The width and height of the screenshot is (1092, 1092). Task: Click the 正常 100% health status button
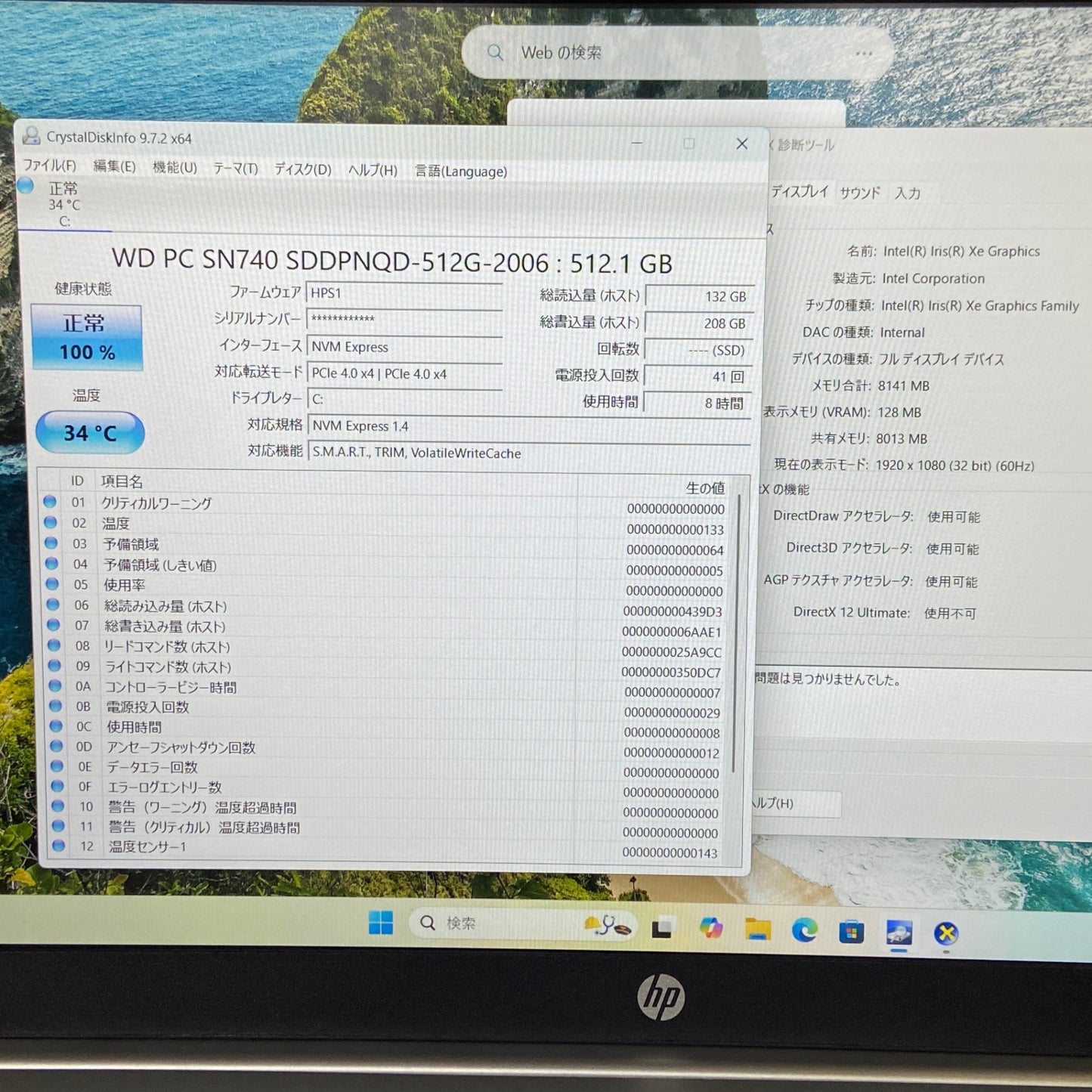pos(86,335)
